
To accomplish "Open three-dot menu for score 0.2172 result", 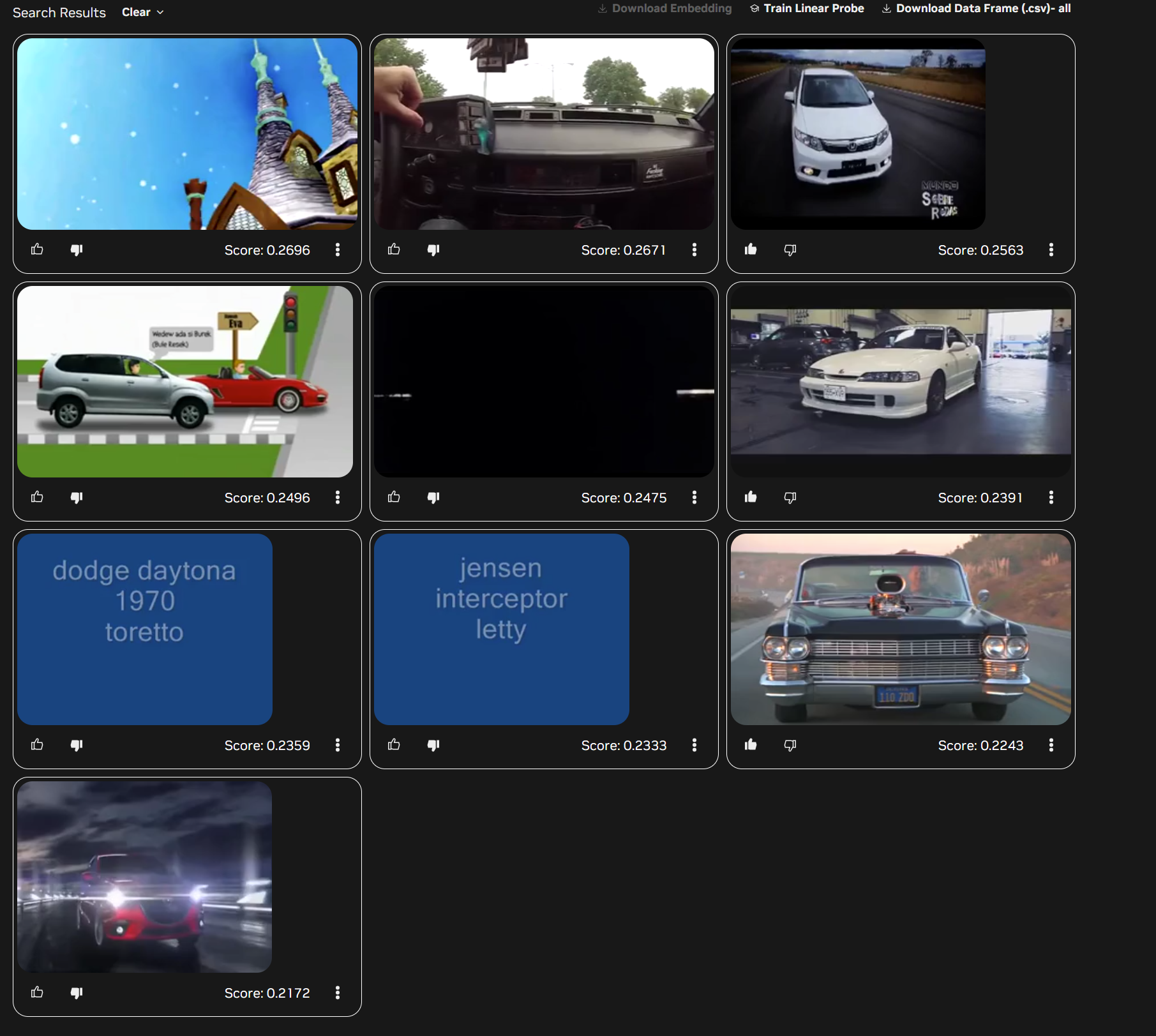I will [x=337, y=993].
